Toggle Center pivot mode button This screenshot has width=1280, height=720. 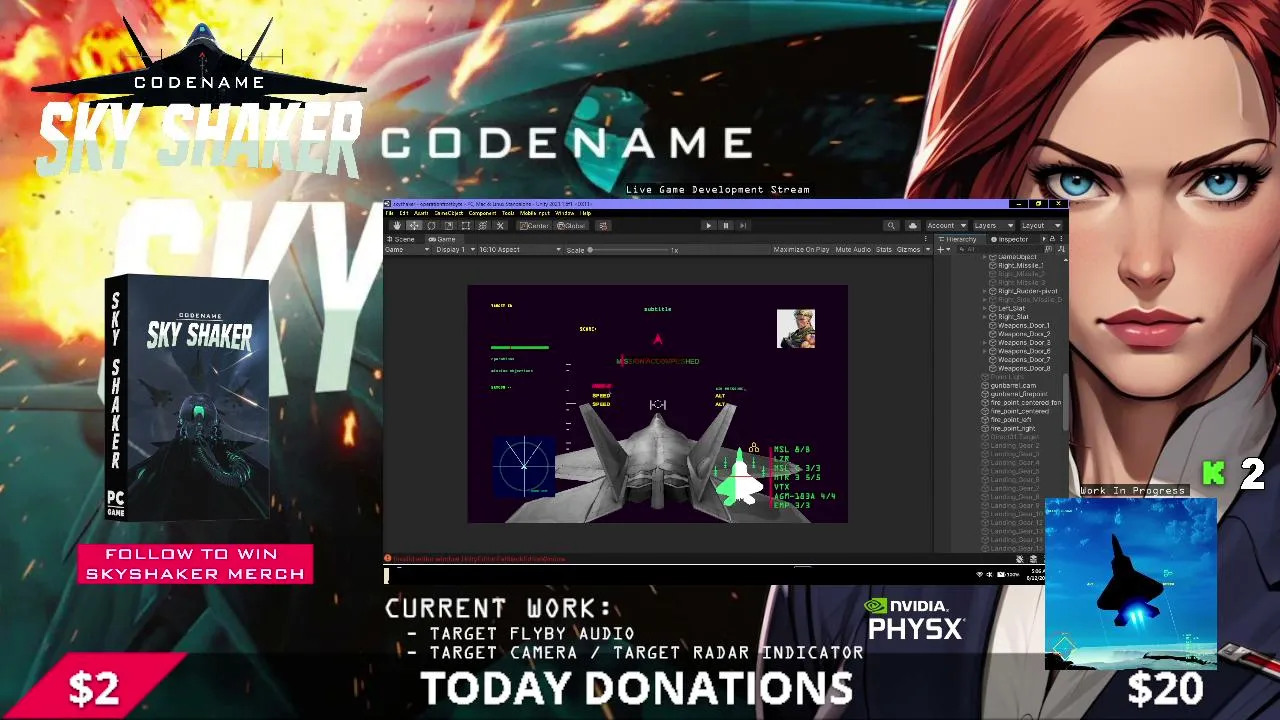pos(535,225)
